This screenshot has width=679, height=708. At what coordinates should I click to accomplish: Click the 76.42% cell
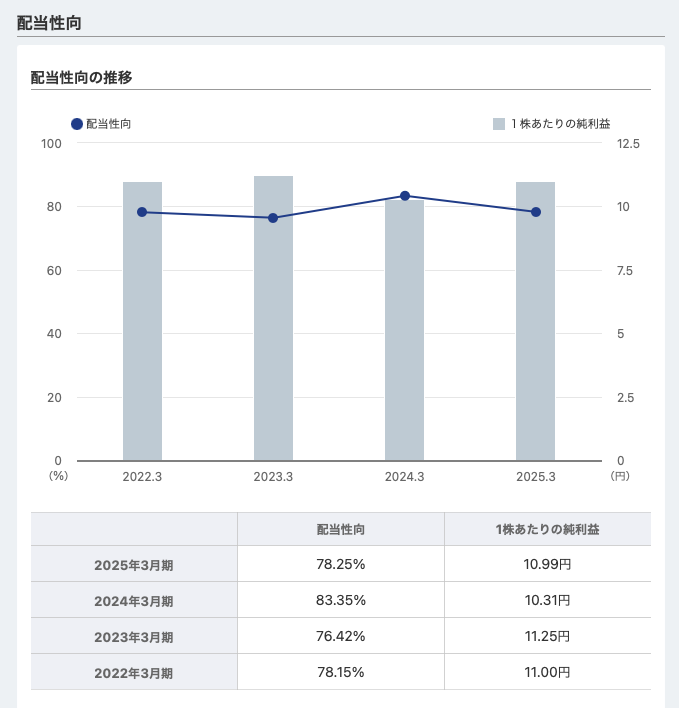(341, 636)
